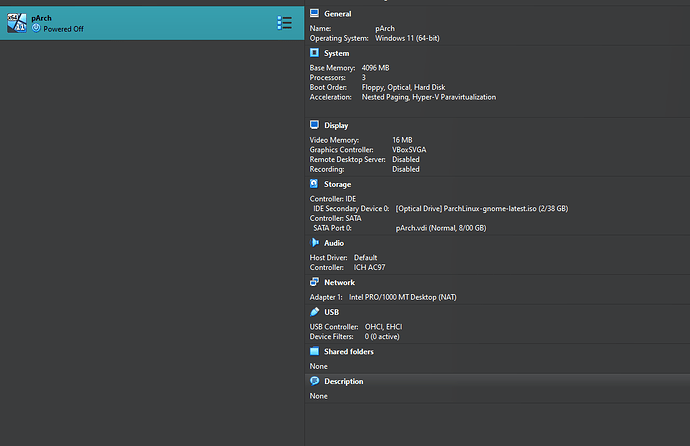Click the IDE Secondary Device 0 label

click(351, 208)
